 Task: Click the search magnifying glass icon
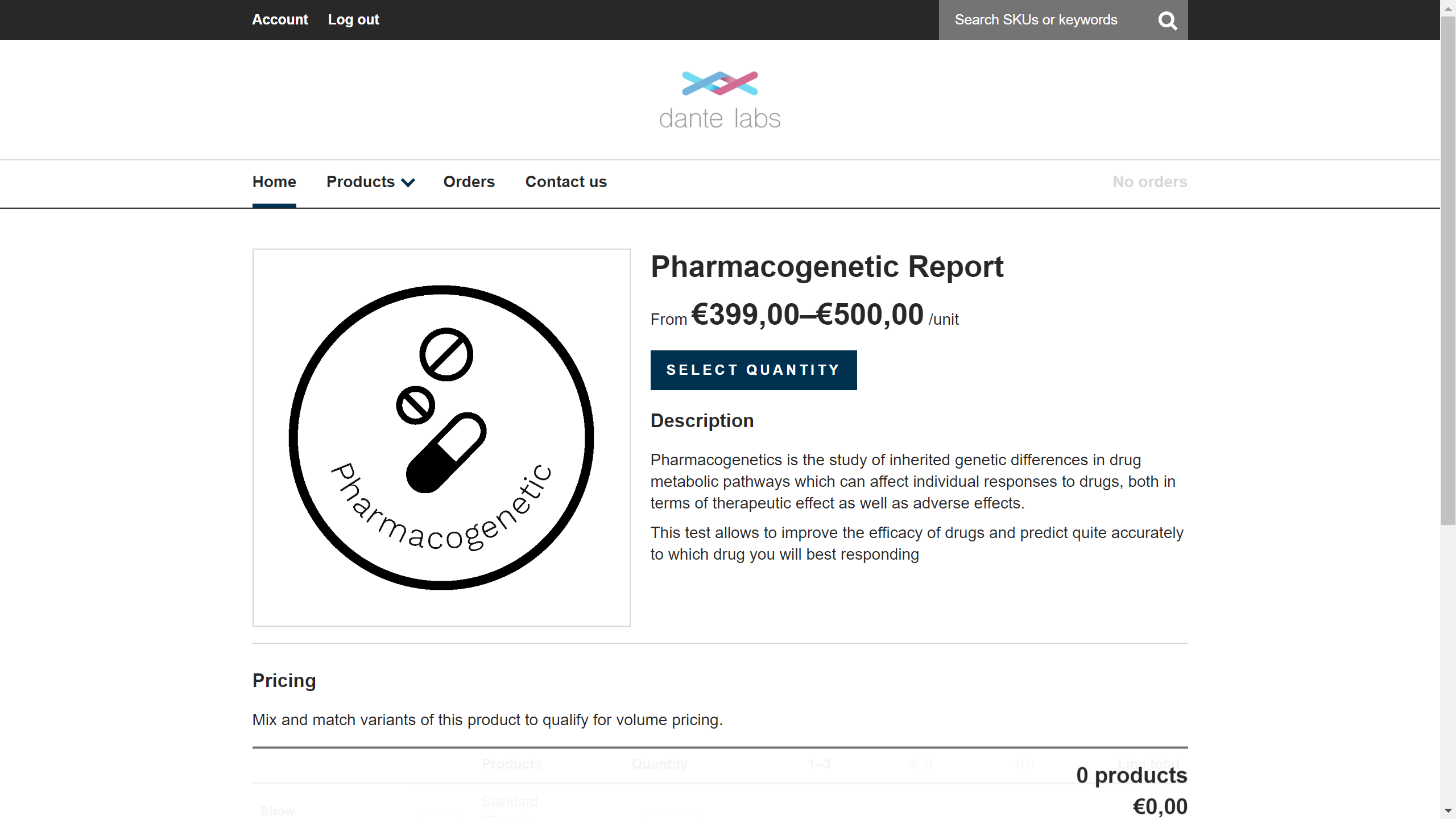point(1167,20)
